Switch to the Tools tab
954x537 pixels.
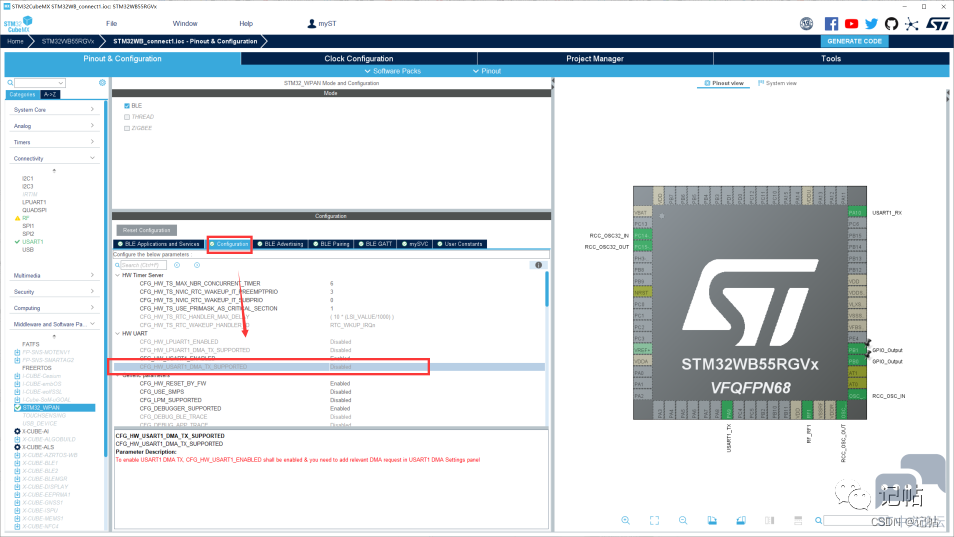831,58
